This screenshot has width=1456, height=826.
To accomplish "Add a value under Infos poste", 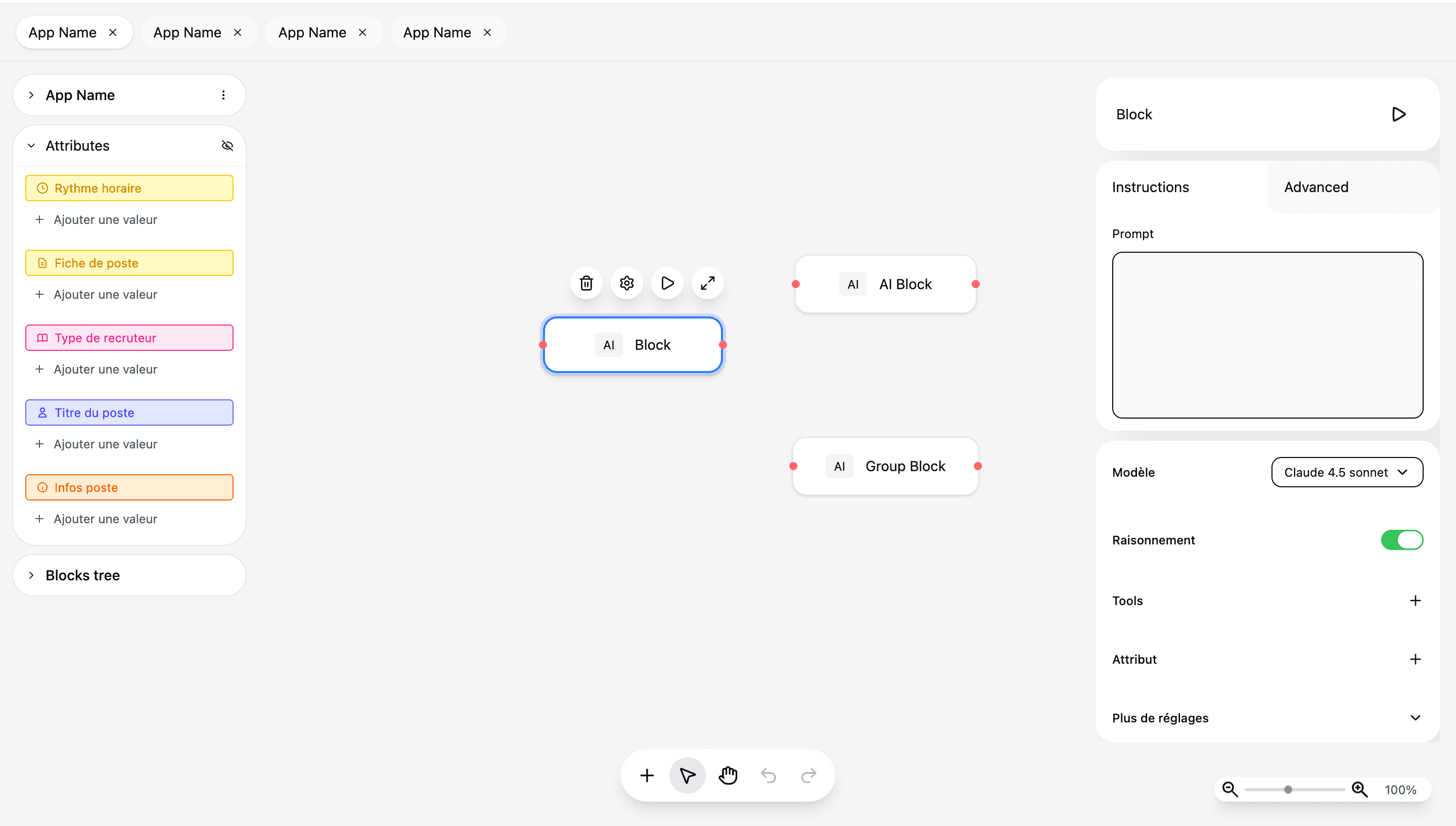I will pos(97,519).
